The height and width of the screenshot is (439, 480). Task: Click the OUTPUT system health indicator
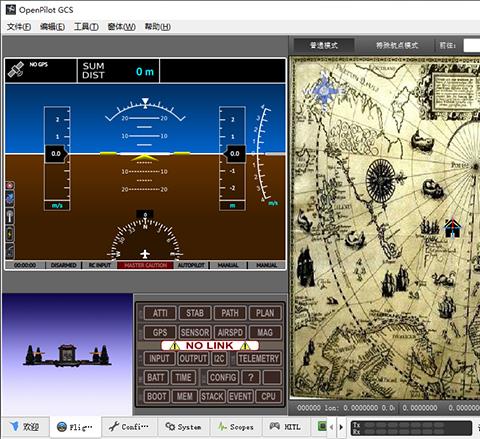tap(193, 359)
